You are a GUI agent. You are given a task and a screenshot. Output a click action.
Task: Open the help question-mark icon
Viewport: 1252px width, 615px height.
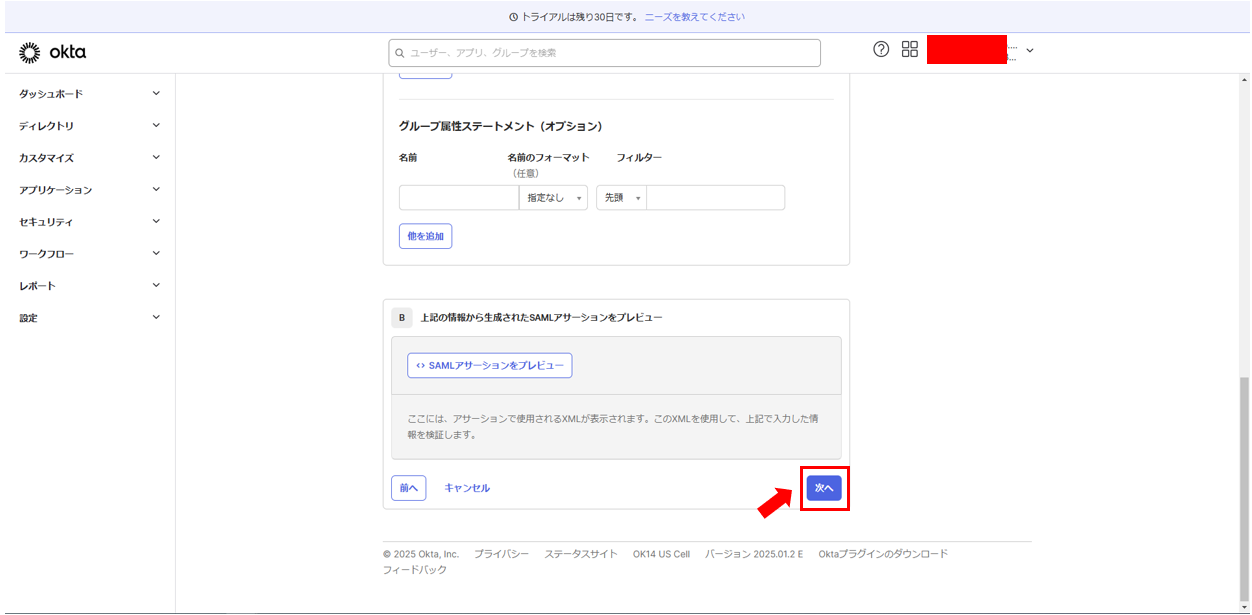click(x=881, y=49)
